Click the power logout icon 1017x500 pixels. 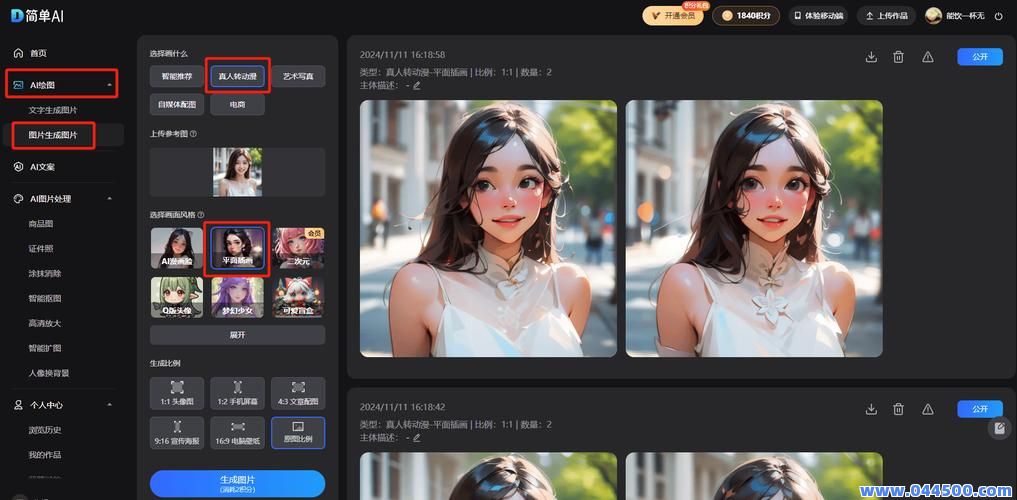pyautogui.click(x=998, y=16)
